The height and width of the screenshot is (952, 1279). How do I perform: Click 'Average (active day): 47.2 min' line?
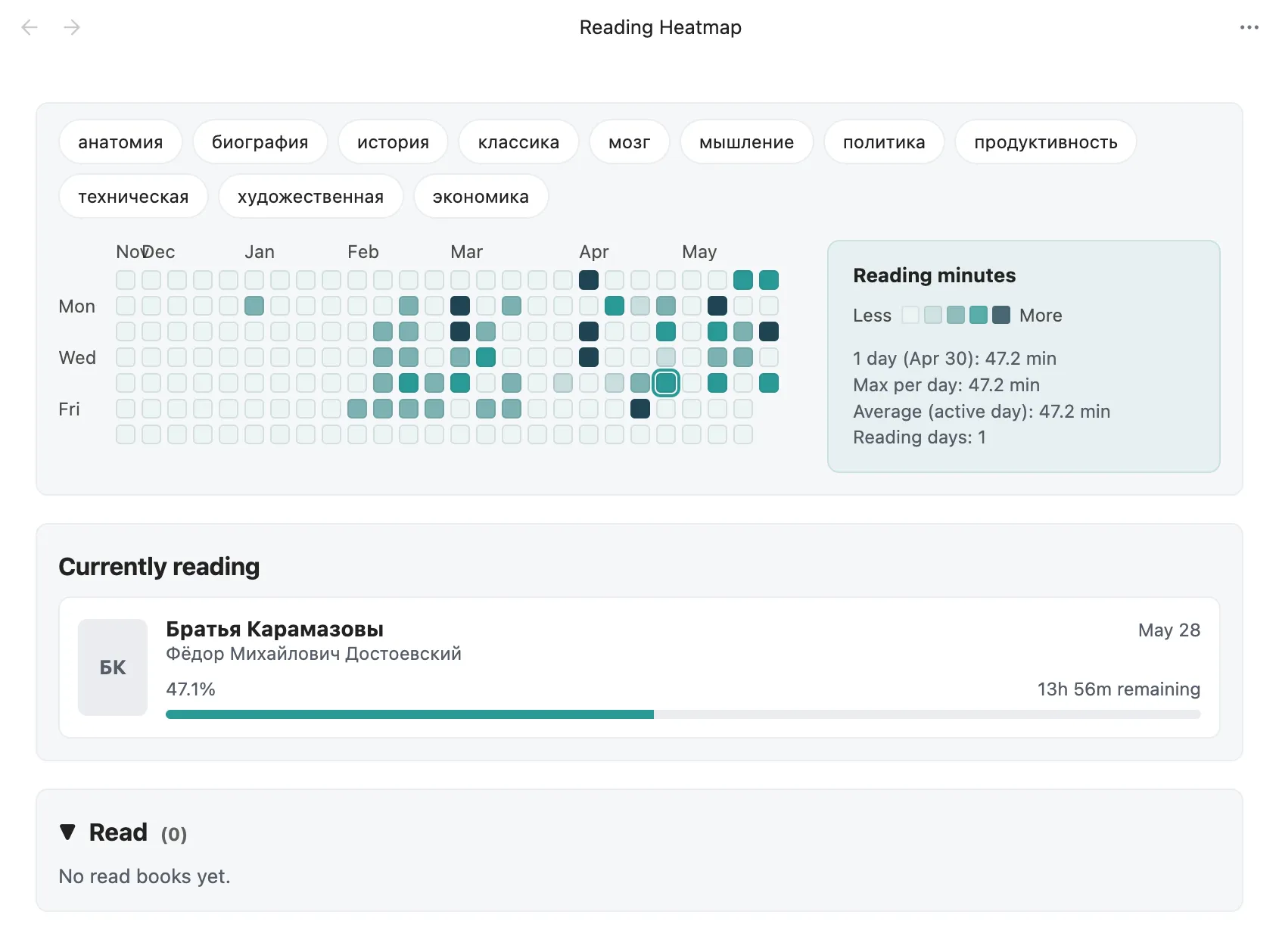982,412
